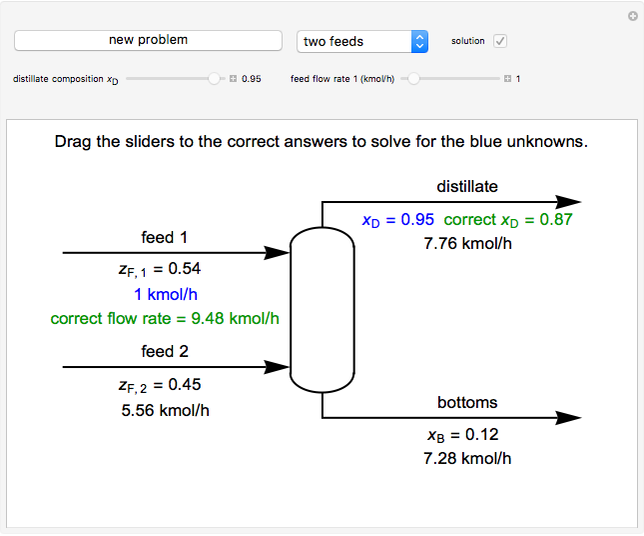Click the distillation column vessel shape
The width and height of the screenshot is (644, 536).
[322, 310]
